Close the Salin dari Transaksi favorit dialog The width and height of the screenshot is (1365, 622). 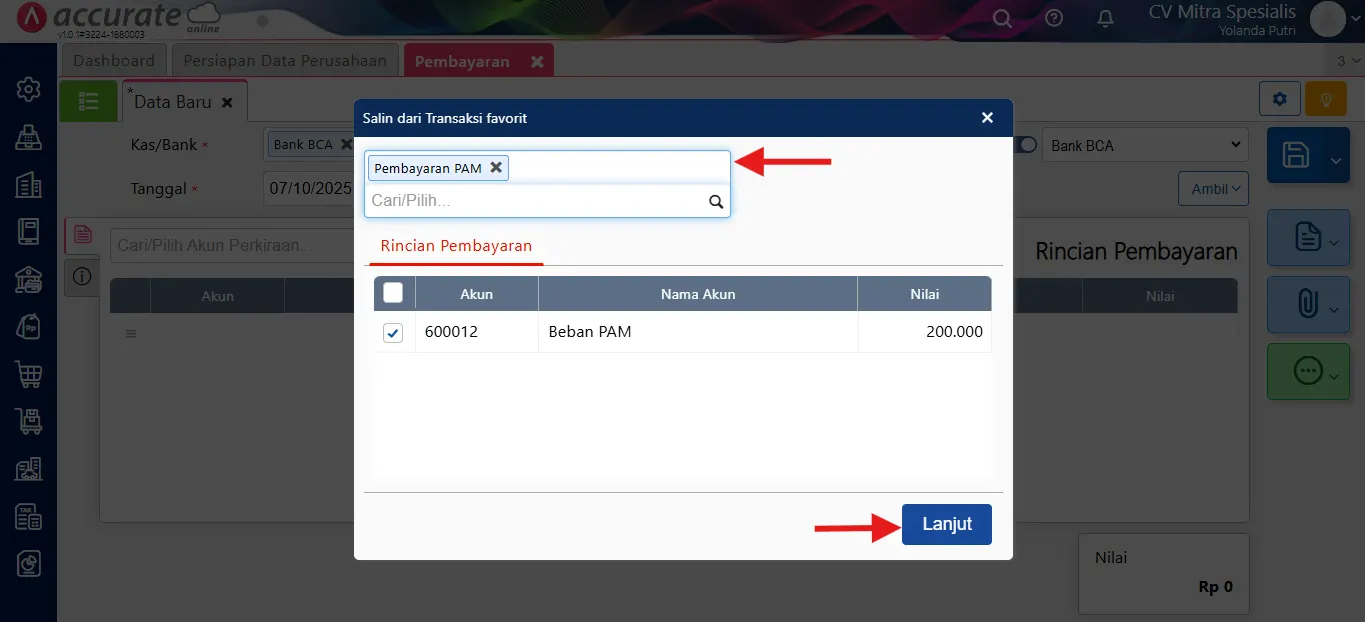(x=987, y=118)
